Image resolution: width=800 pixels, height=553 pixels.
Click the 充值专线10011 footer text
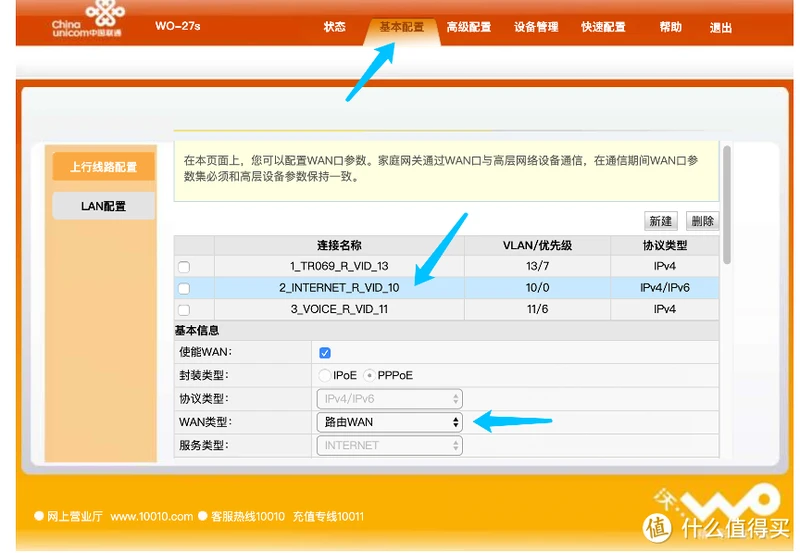tap(329, 517)
